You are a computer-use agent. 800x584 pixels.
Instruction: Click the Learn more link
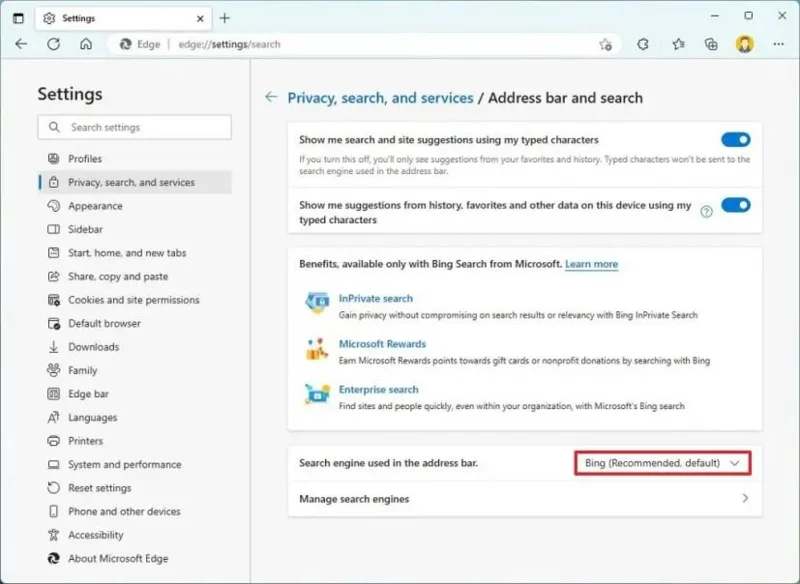pyautogui.click(x=591, y=264)
